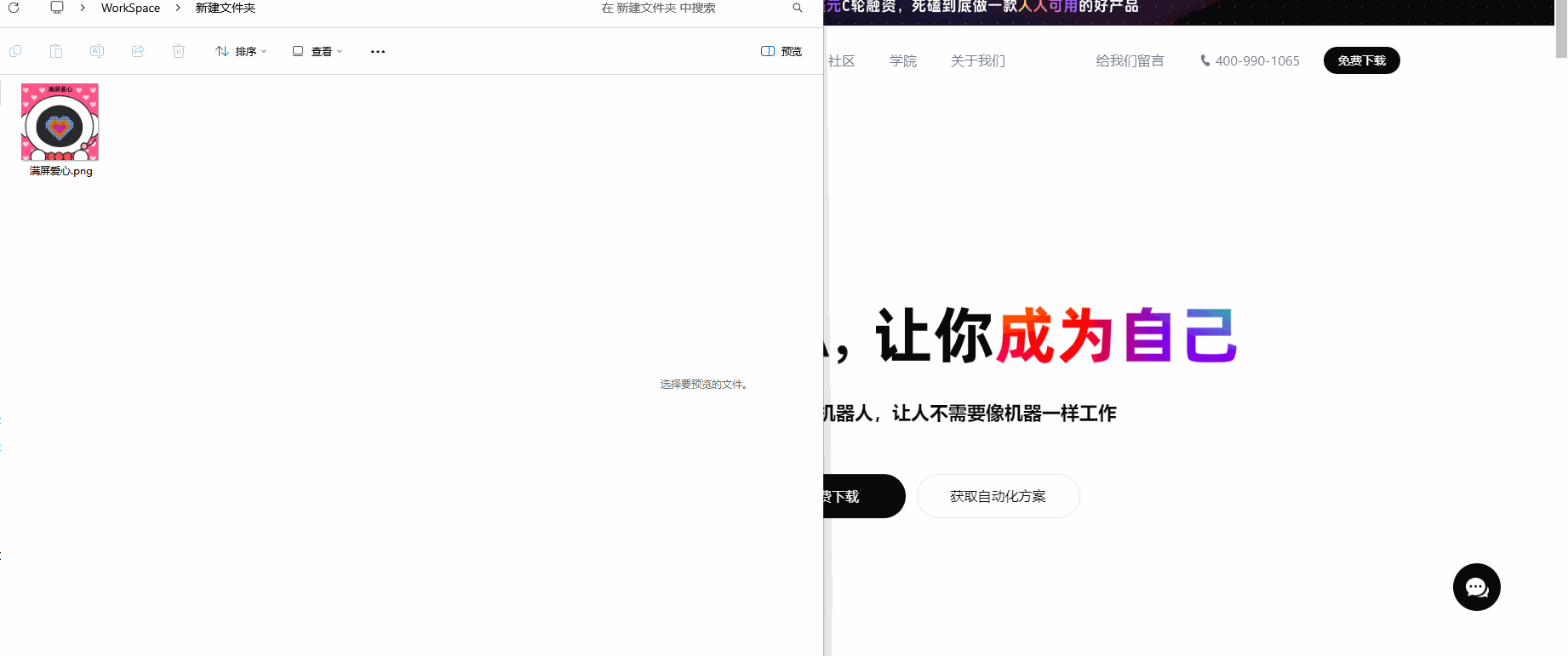The image size is (1568, 656).
Task: Open the 排序 sort dropdown
Action: 241,51
